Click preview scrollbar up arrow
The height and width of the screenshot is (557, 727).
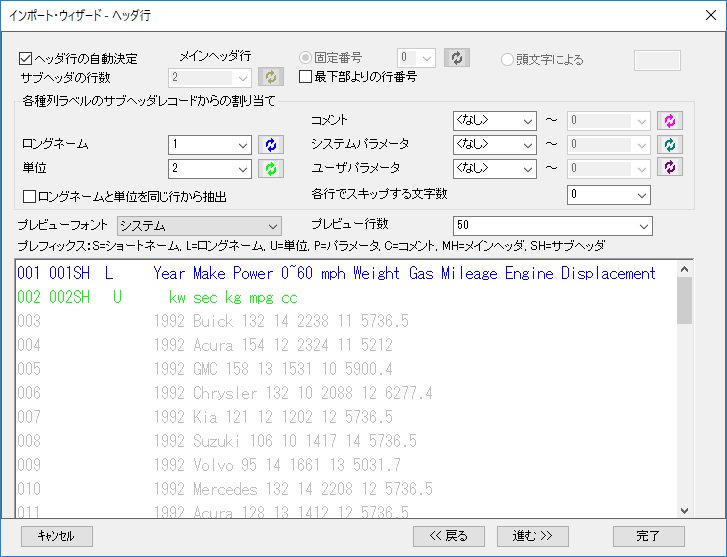[685, 269]
